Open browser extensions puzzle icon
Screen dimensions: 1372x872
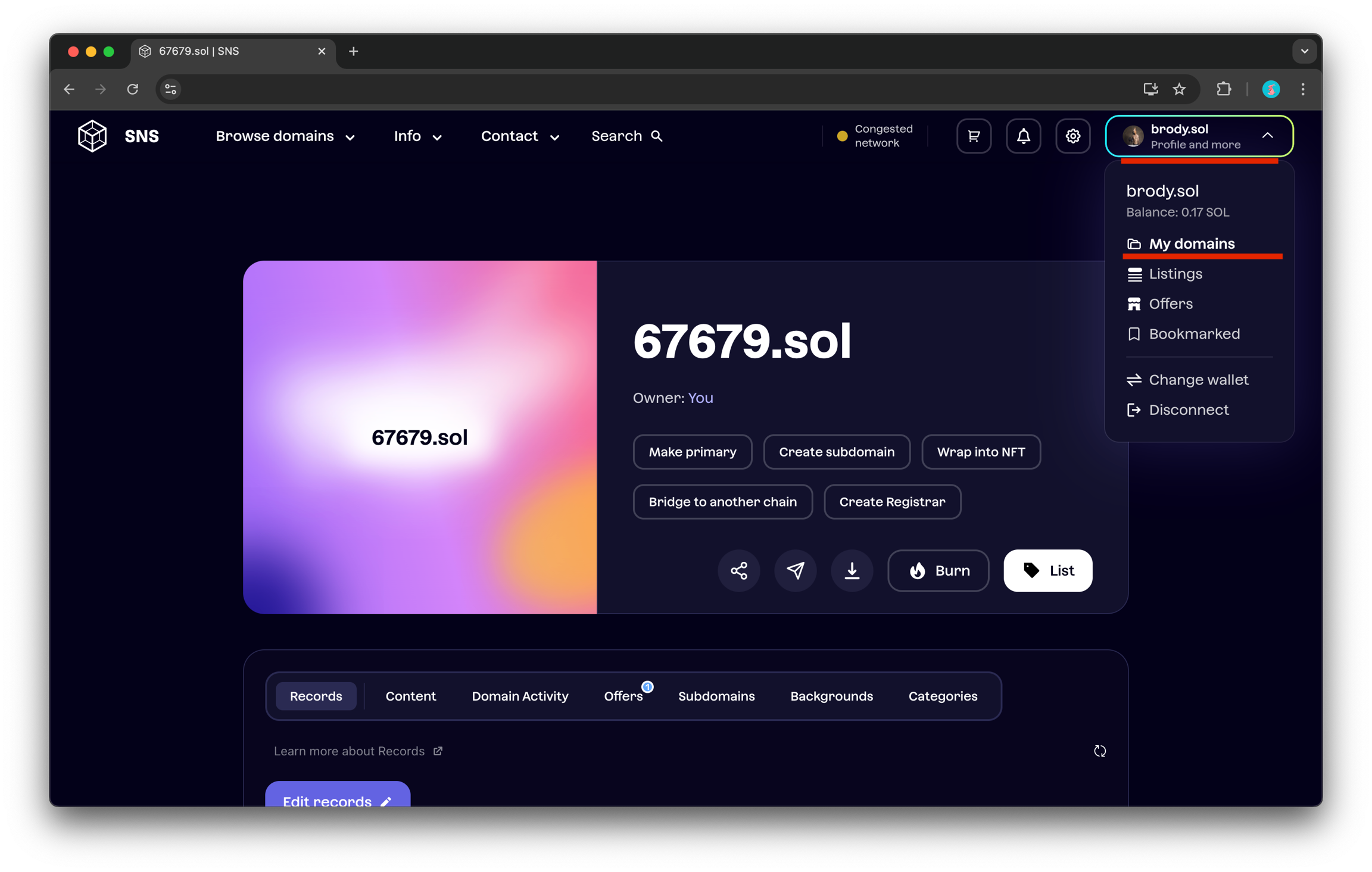1223,89
